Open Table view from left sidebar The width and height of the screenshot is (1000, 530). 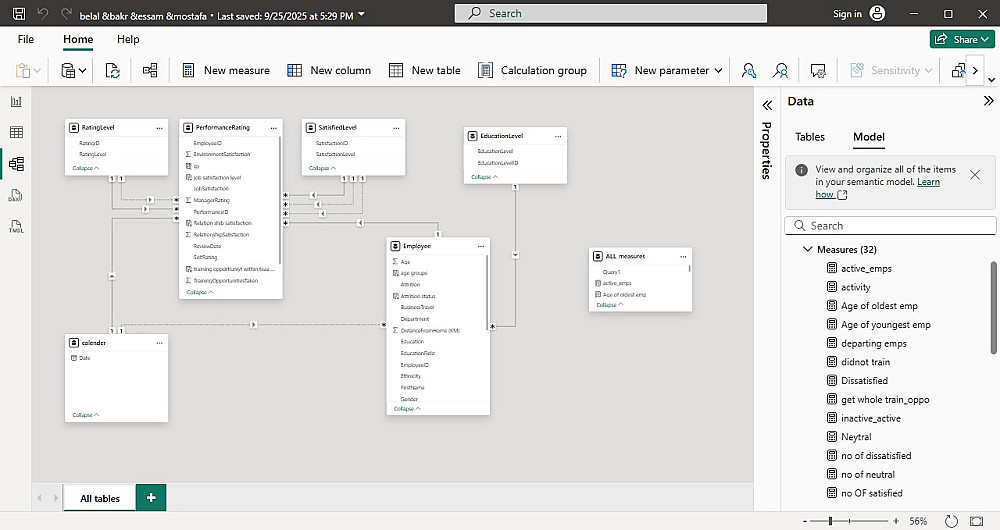pyautogui.click(x=16, y=132)
